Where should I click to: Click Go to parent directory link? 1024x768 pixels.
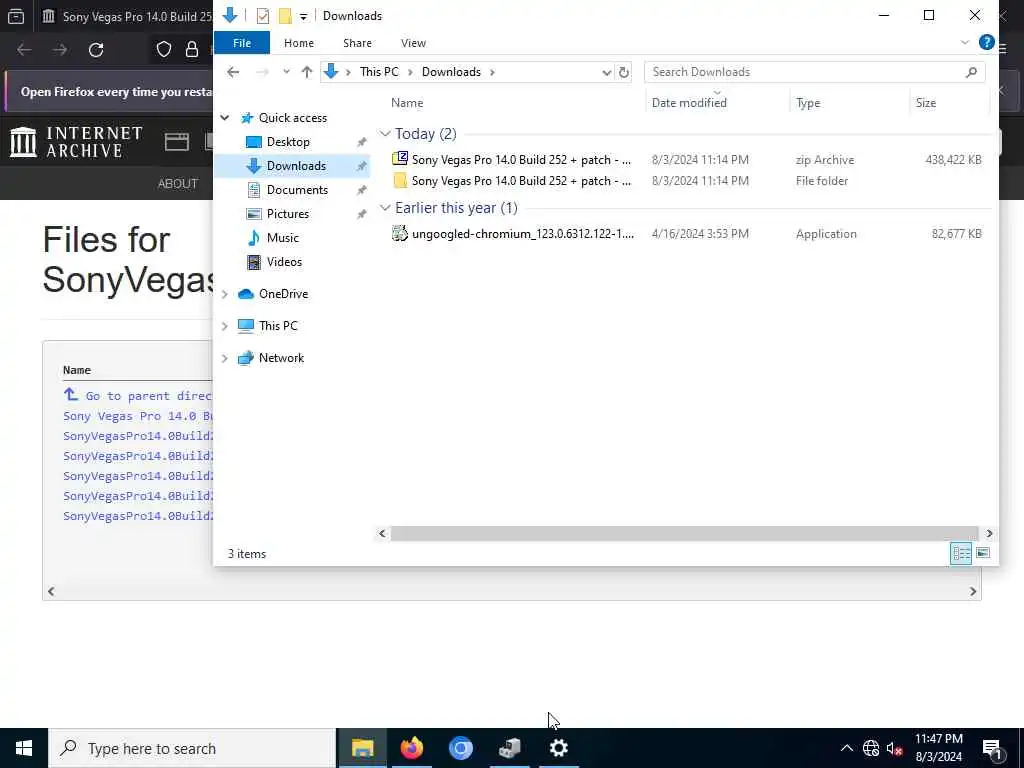click(x=138, y=395)
